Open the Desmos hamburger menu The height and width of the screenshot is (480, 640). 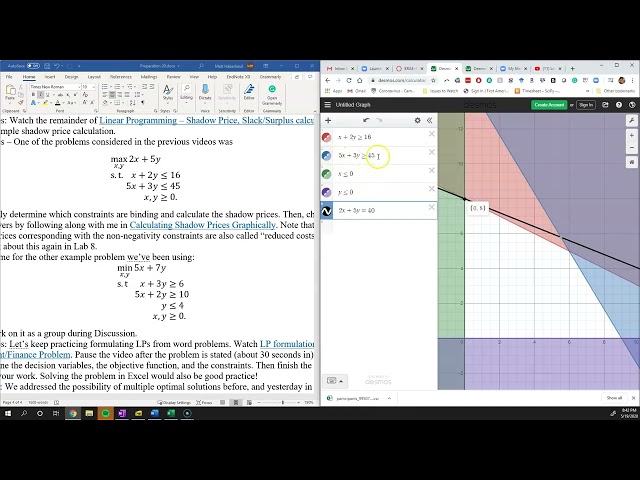327,105
